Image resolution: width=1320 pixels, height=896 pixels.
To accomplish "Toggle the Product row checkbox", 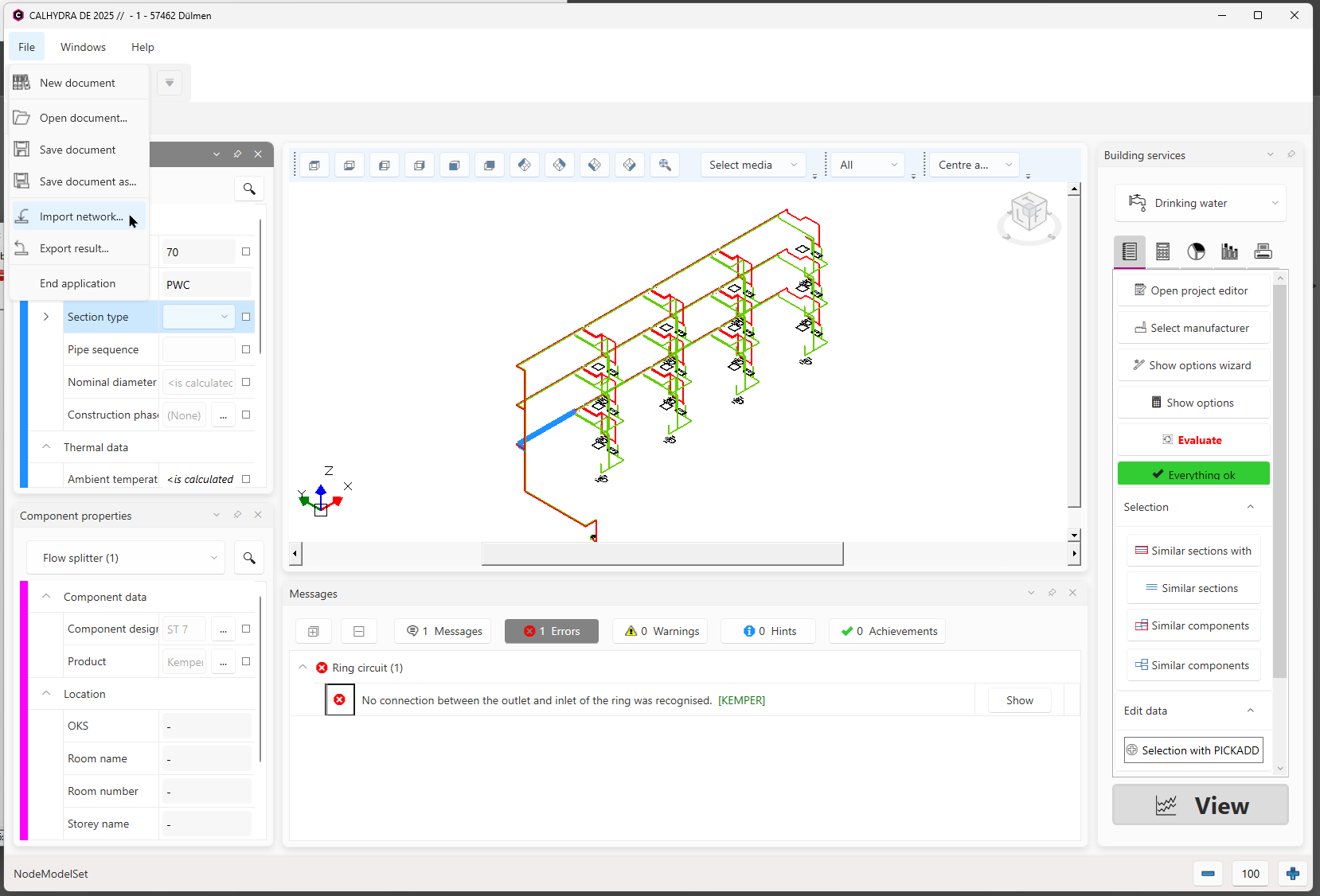I will 246,661.
